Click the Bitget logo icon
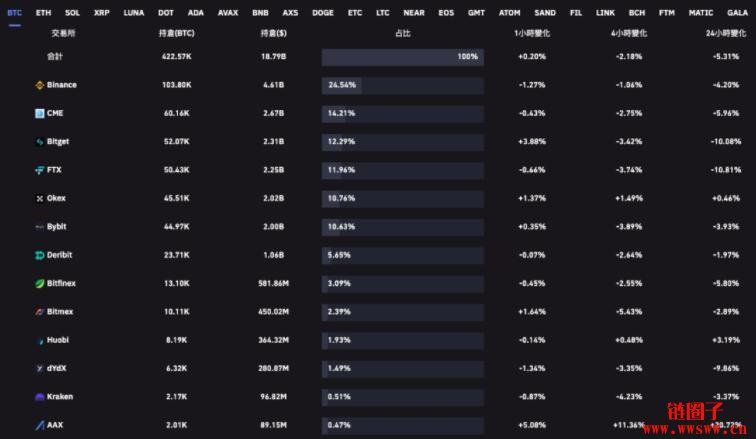 [40, 142]
